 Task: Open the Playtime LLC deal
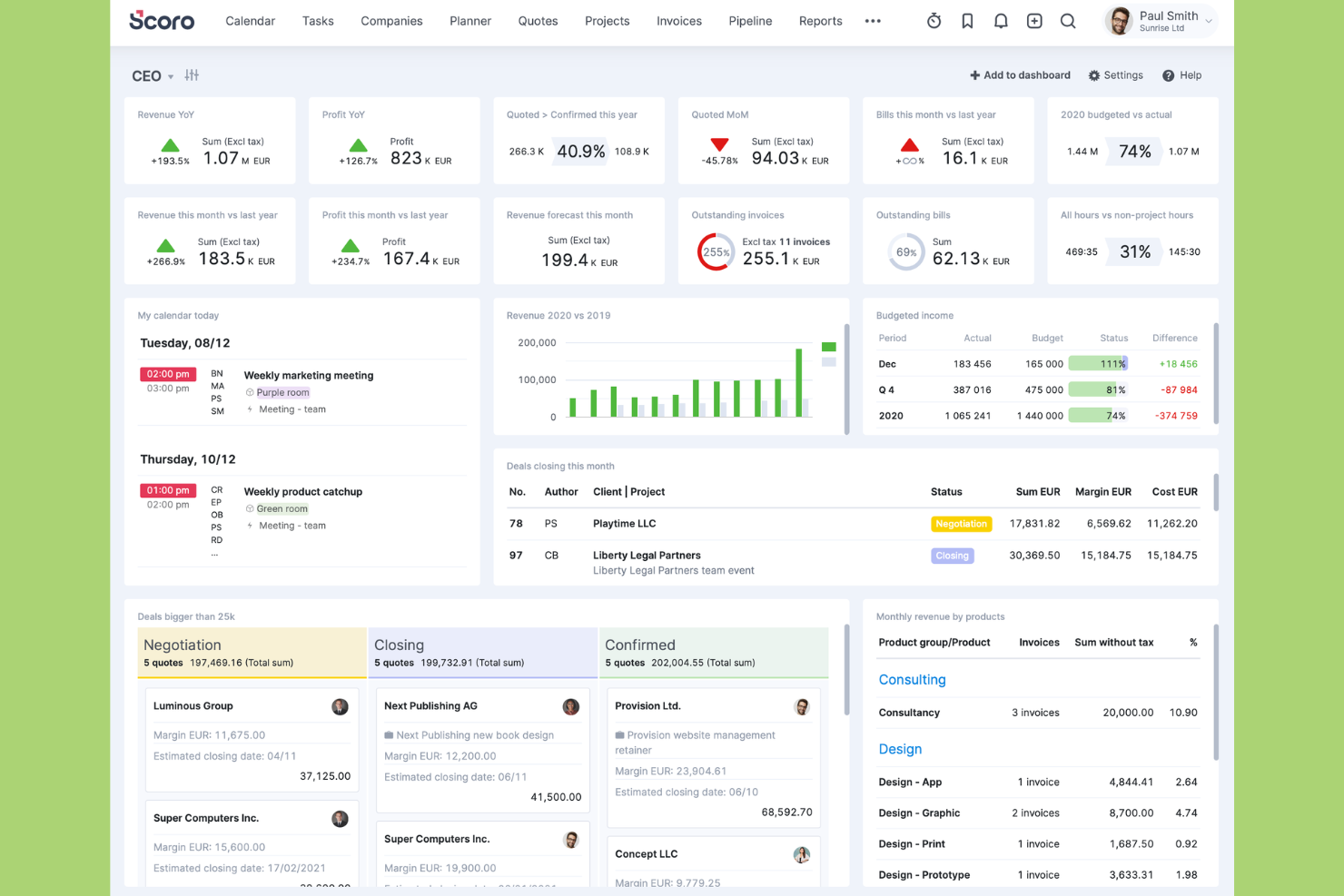624,524
